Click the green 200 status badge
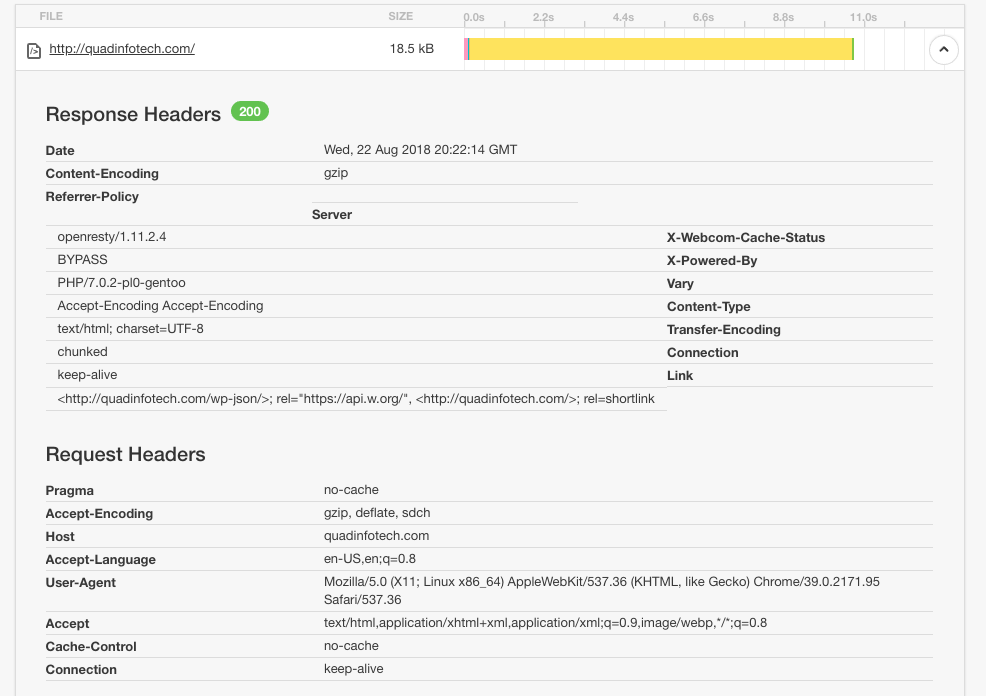986x696 pixels. tap(250, 112)
